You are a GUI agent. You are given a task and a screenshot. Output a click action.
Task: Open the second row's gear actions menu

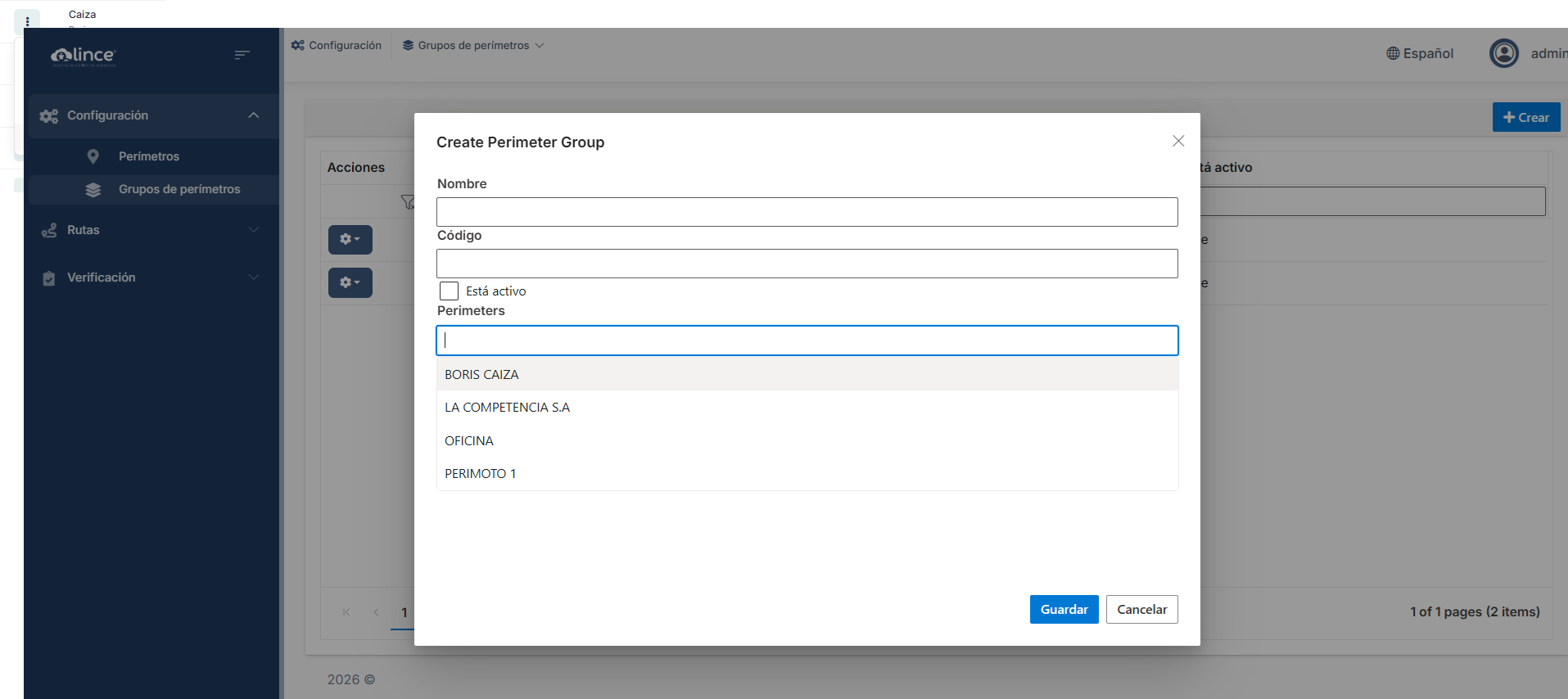pos(350,282)
